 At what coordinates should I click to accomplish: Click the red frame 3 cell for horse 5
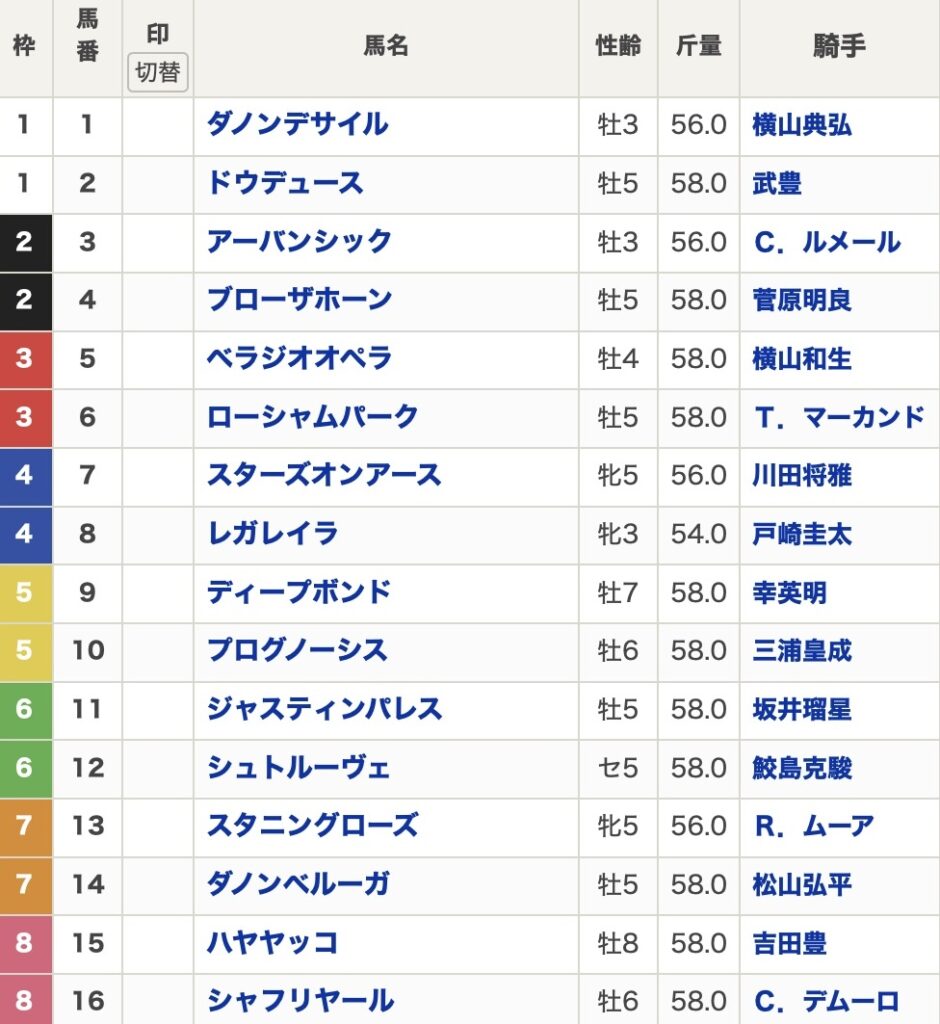coord(25,358)
